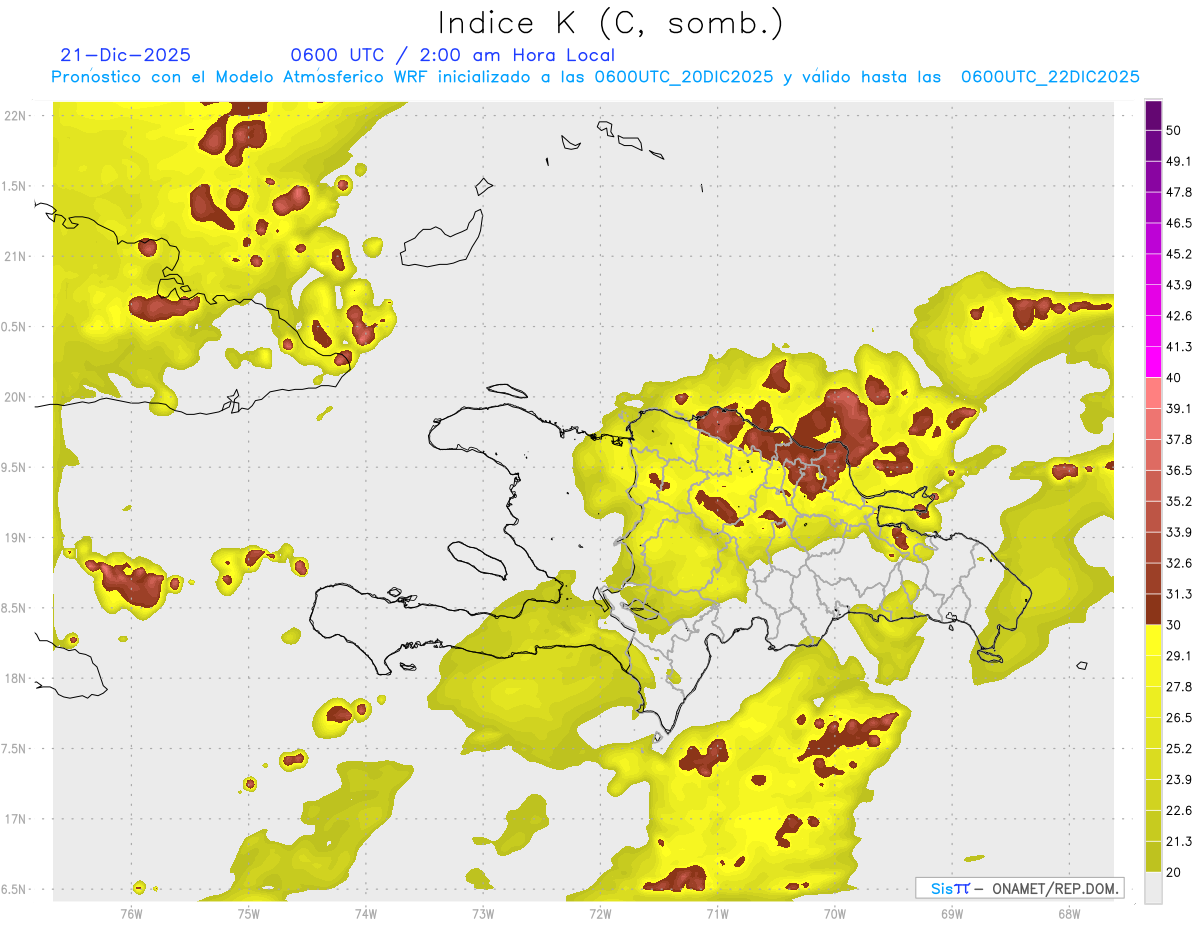The image size is (1200, 927).
Task: Click the '22N' latitude label
Action: [17, 115]
